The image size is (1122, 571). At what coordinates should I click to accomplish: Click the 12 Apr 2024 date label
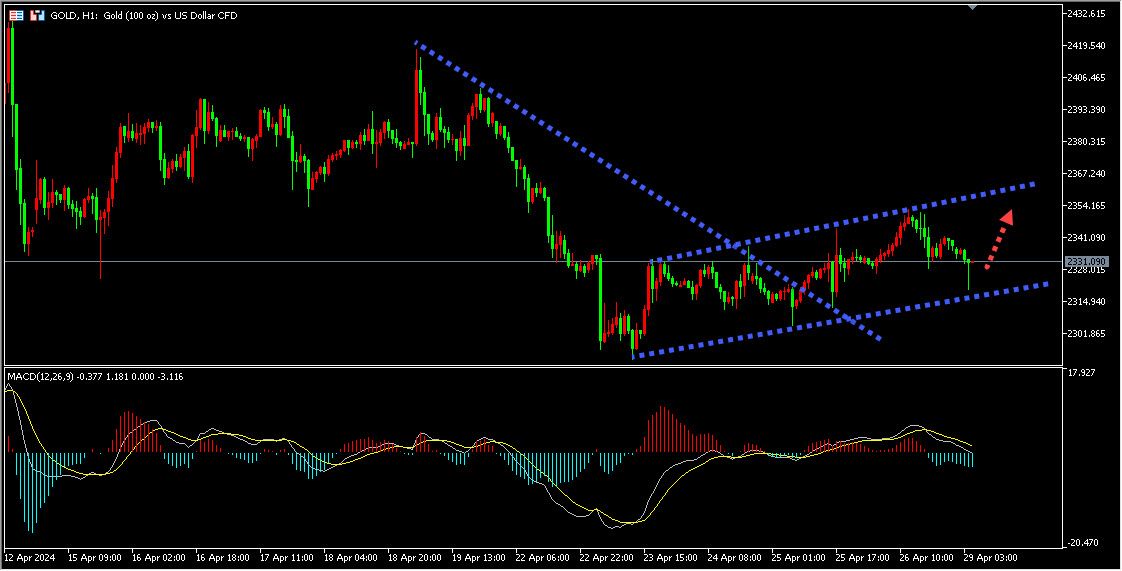[x=30, y=556]
